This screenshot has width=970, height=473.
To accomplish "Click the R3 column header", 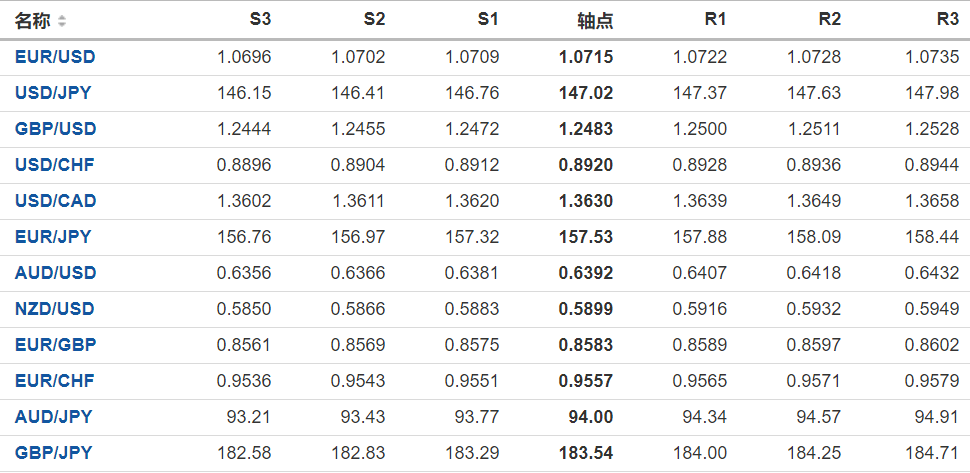I will [x=947, y=20].
